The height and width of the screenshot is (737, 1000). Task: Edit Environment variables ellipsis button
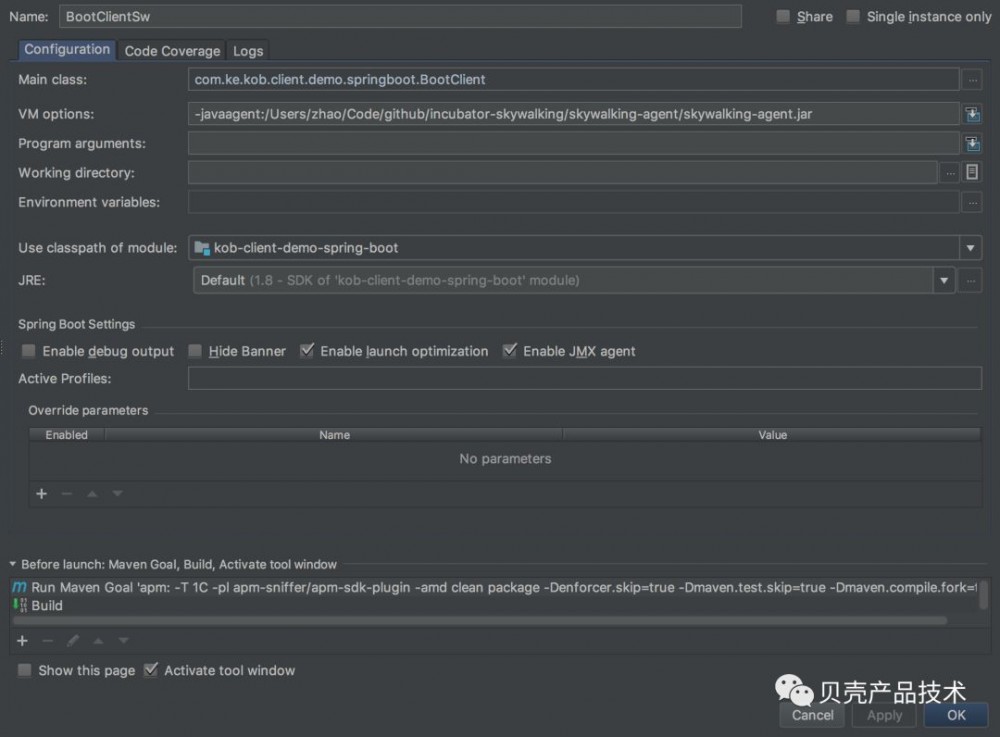(x=972, y=203)
